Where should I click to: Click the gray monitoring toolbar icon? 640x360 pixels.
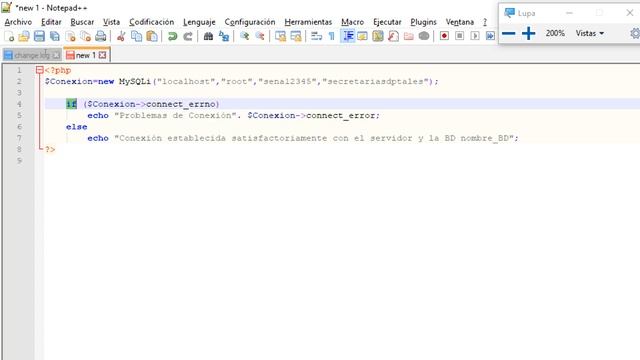(x=424, y=36)
